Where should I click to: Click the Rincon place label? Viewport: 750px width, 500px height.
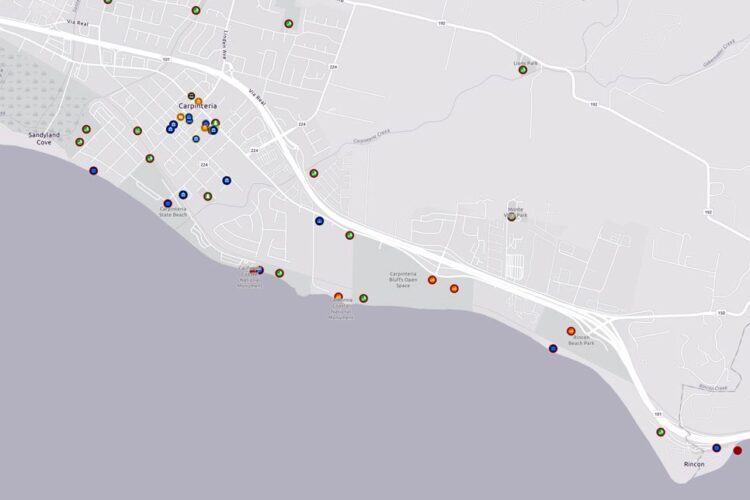pyautogui.click(x=694, y=465)
